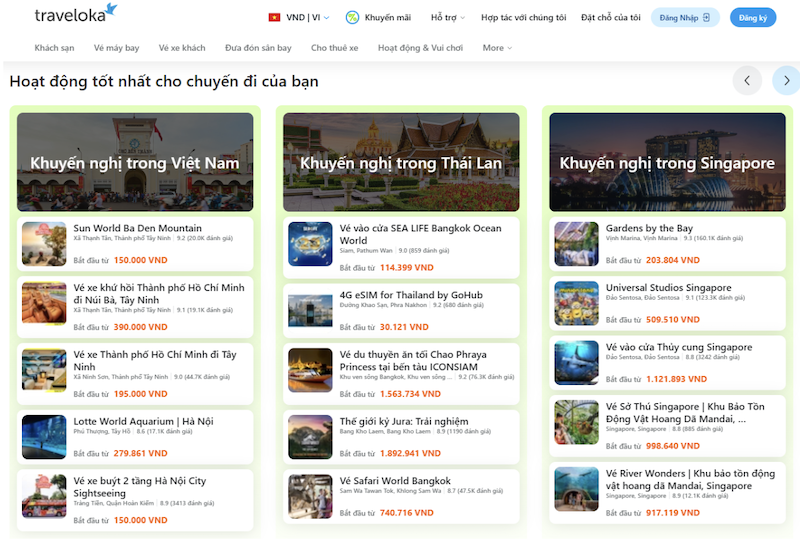The image size is (800, 540).
Task: Click the Chao Phraya Princess cruise thumbnail
Action: point(310,370)
